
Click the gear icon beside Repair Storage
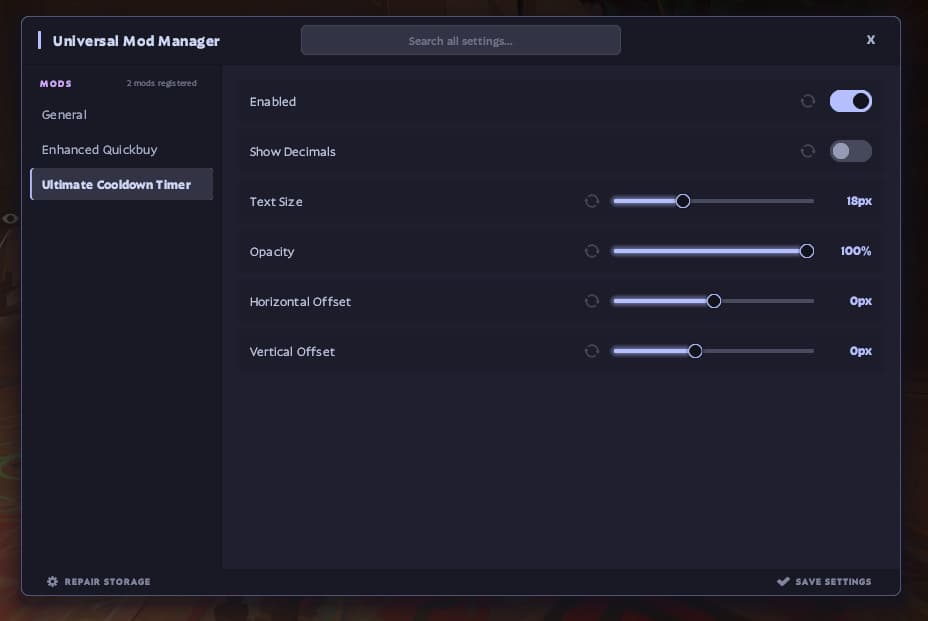(53, 581)
